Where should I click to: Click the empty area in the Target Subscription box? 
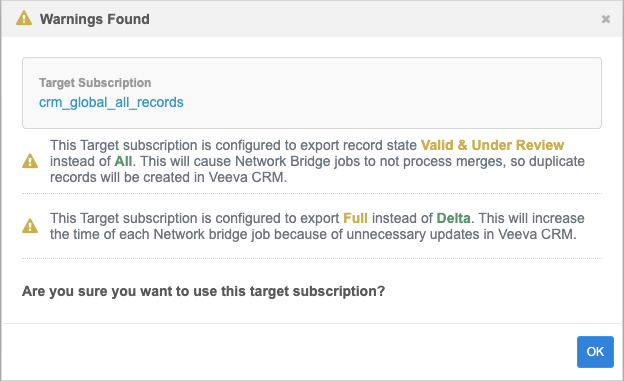[390, 93]
